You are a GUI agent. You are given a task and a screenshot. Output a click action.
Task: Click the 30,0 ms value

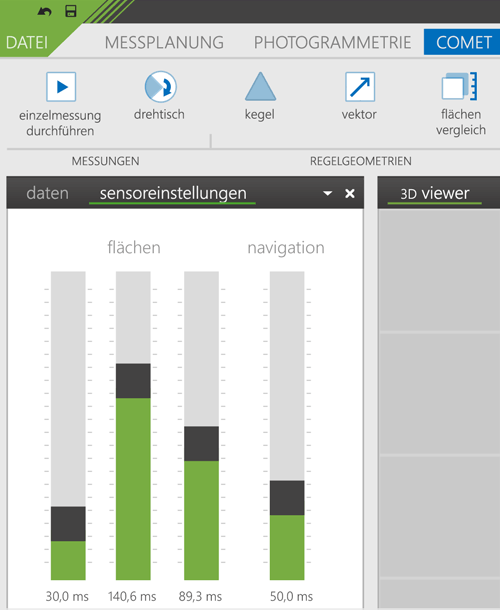point(67,596)
